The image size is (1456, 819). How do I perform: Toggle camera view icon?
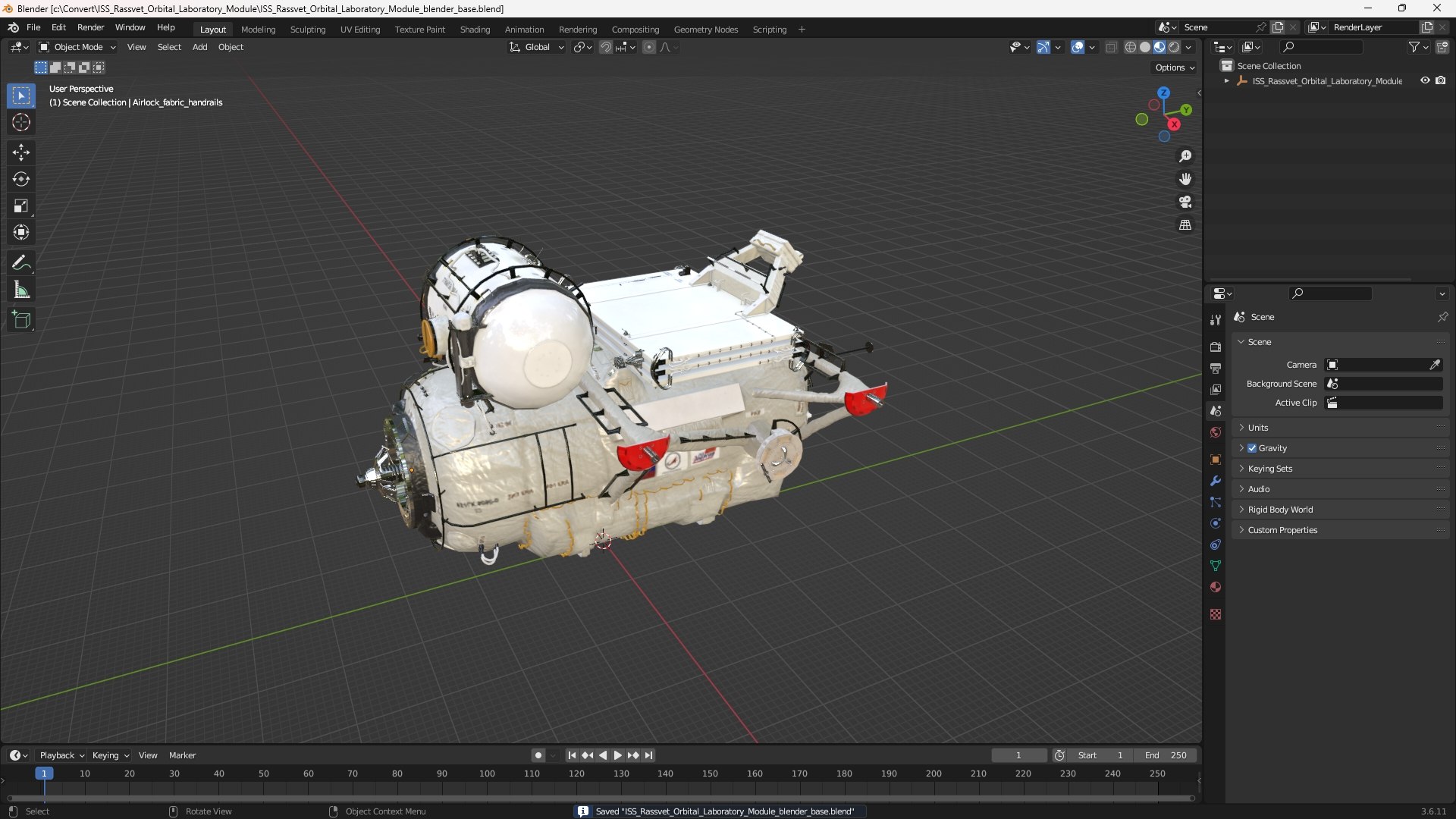click(x=1185, y=202)
